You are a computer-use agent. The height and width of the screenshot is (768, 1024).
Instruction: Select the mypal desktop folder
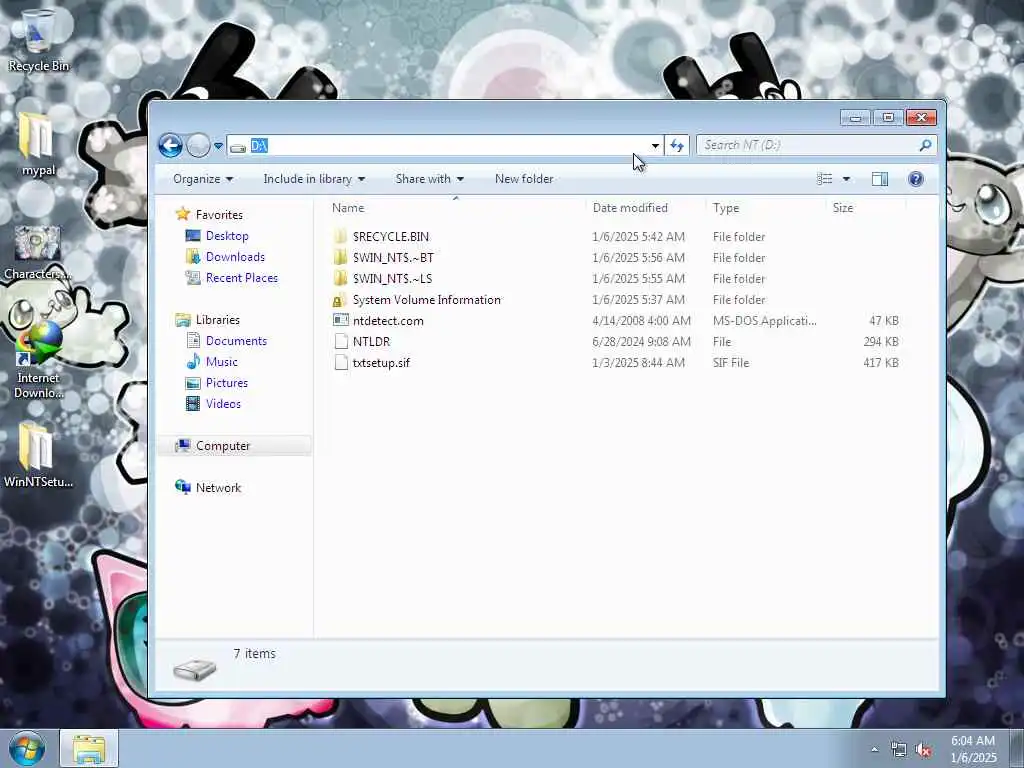coord(38,144)
